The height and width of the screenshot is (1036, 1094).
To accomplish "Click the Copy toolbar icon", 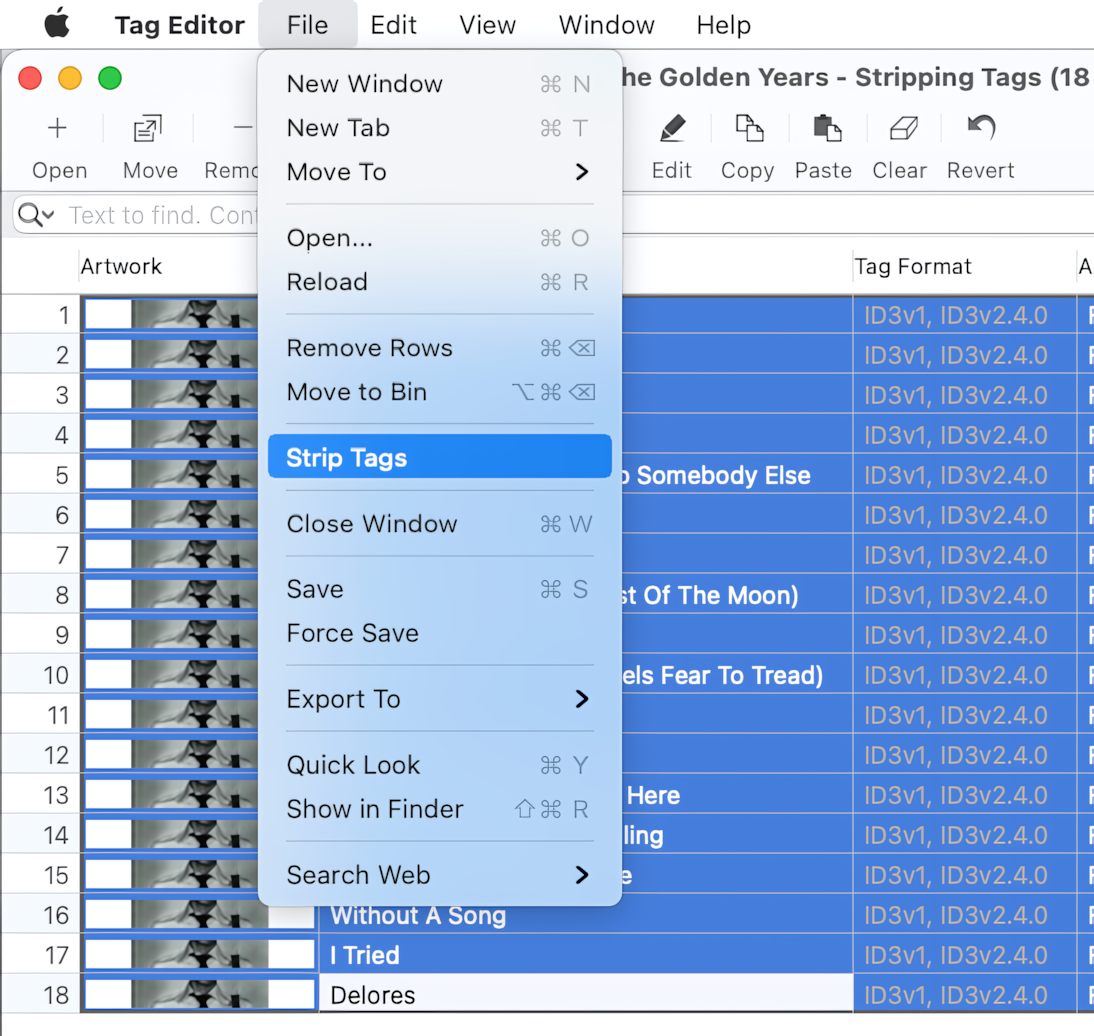I will 749,128.
